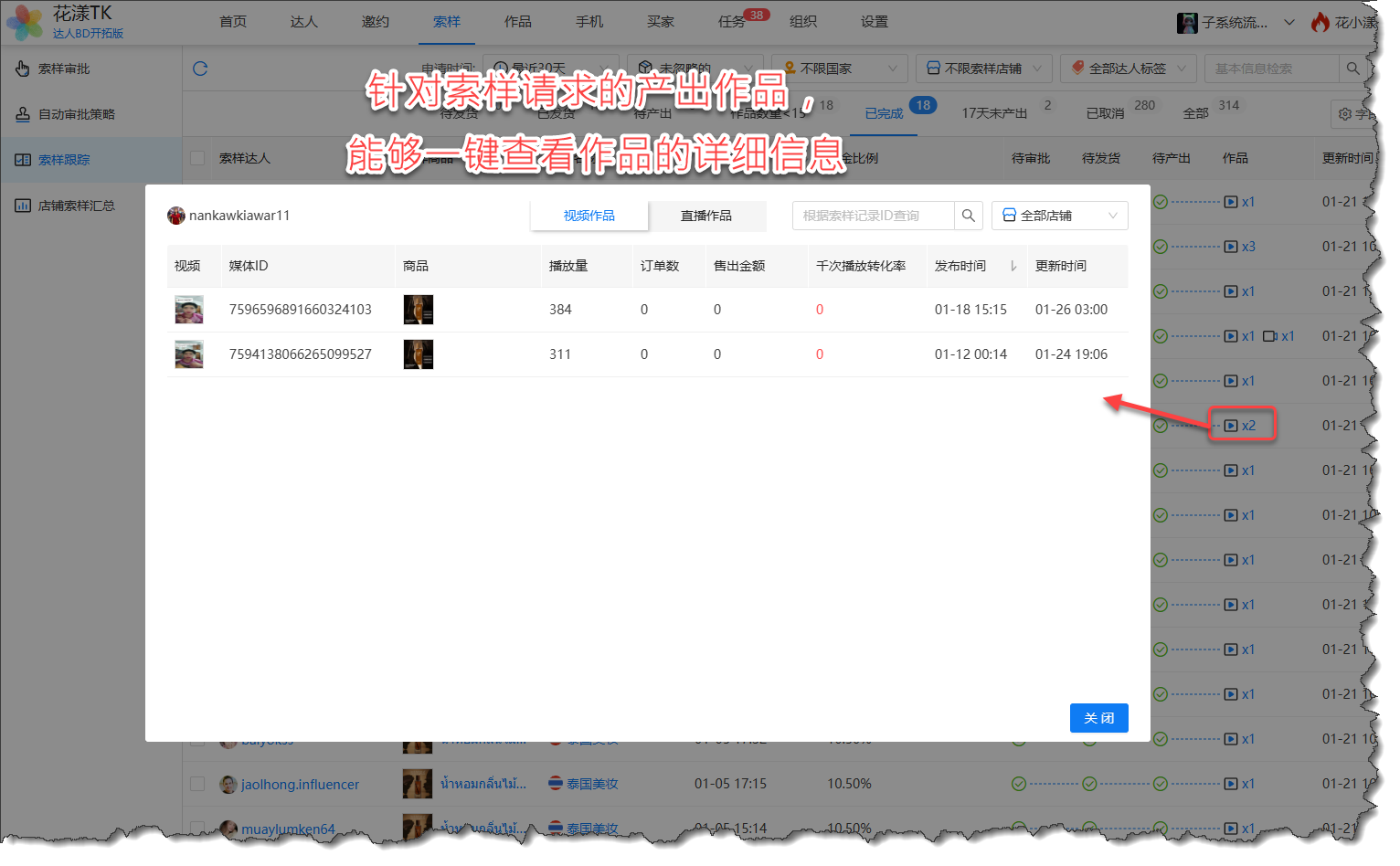Open 店铺索样汇总 in the sidebar
Screen dimensions: 1400x866
coord(77,206)
